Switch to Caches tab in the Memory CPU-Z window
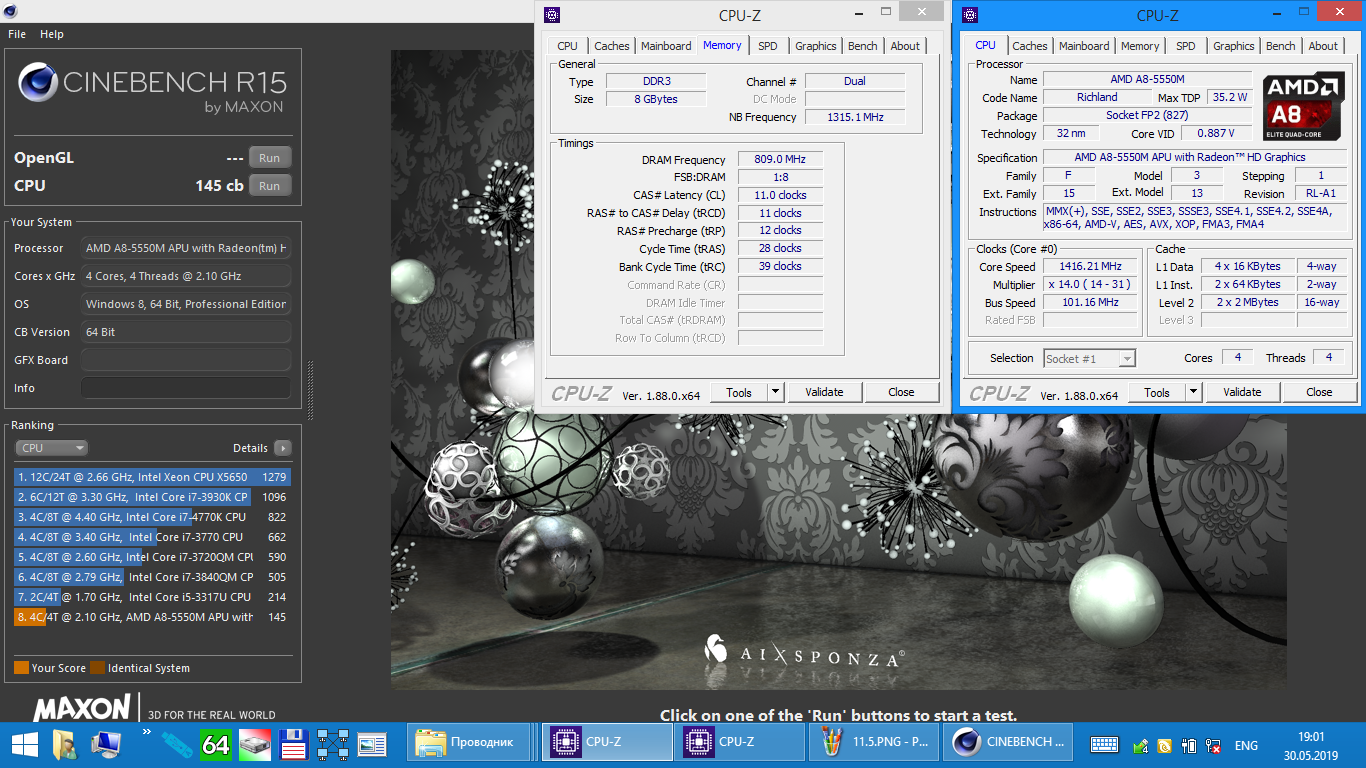 pos(611,46)
